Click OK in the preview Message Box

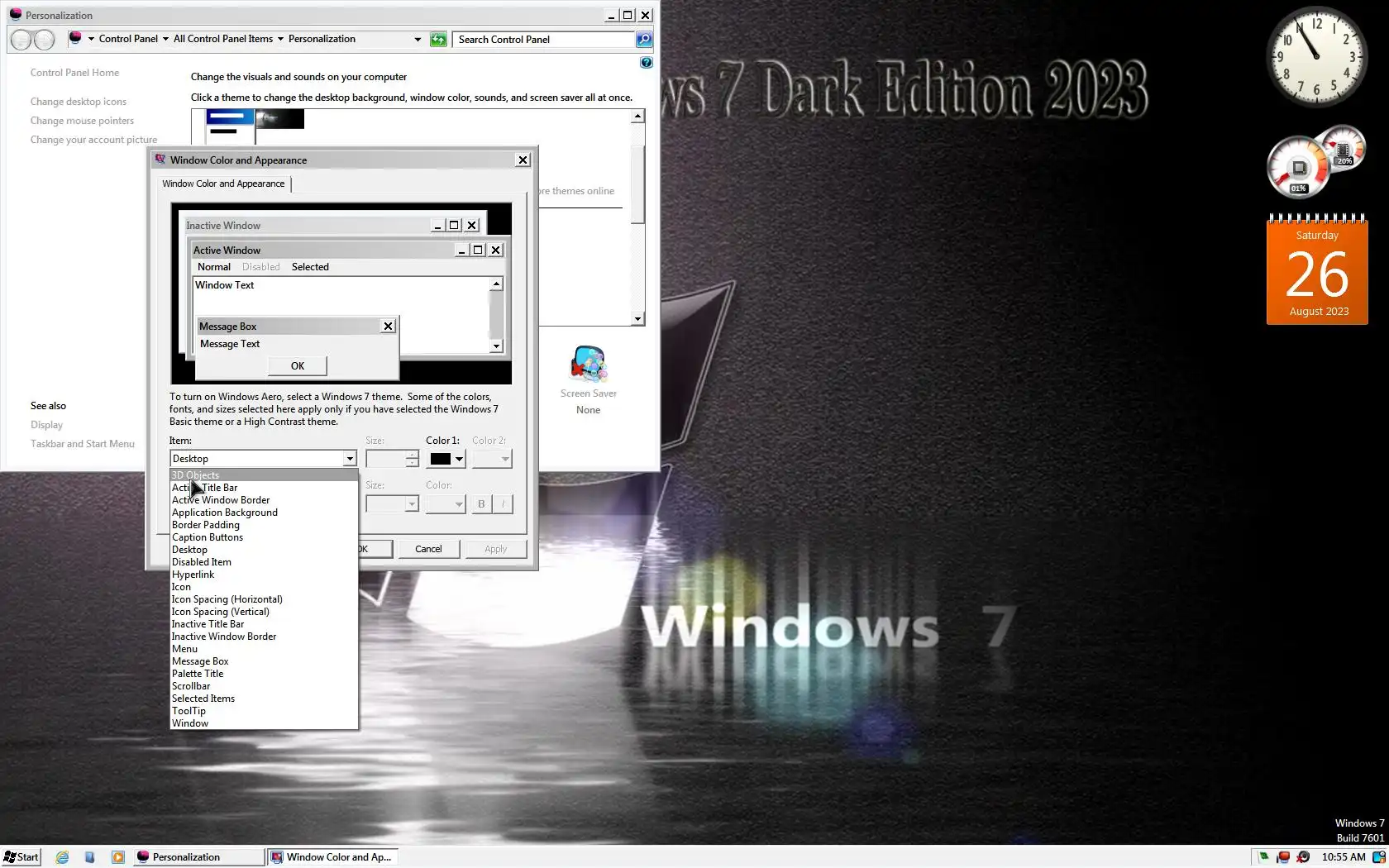298,366
